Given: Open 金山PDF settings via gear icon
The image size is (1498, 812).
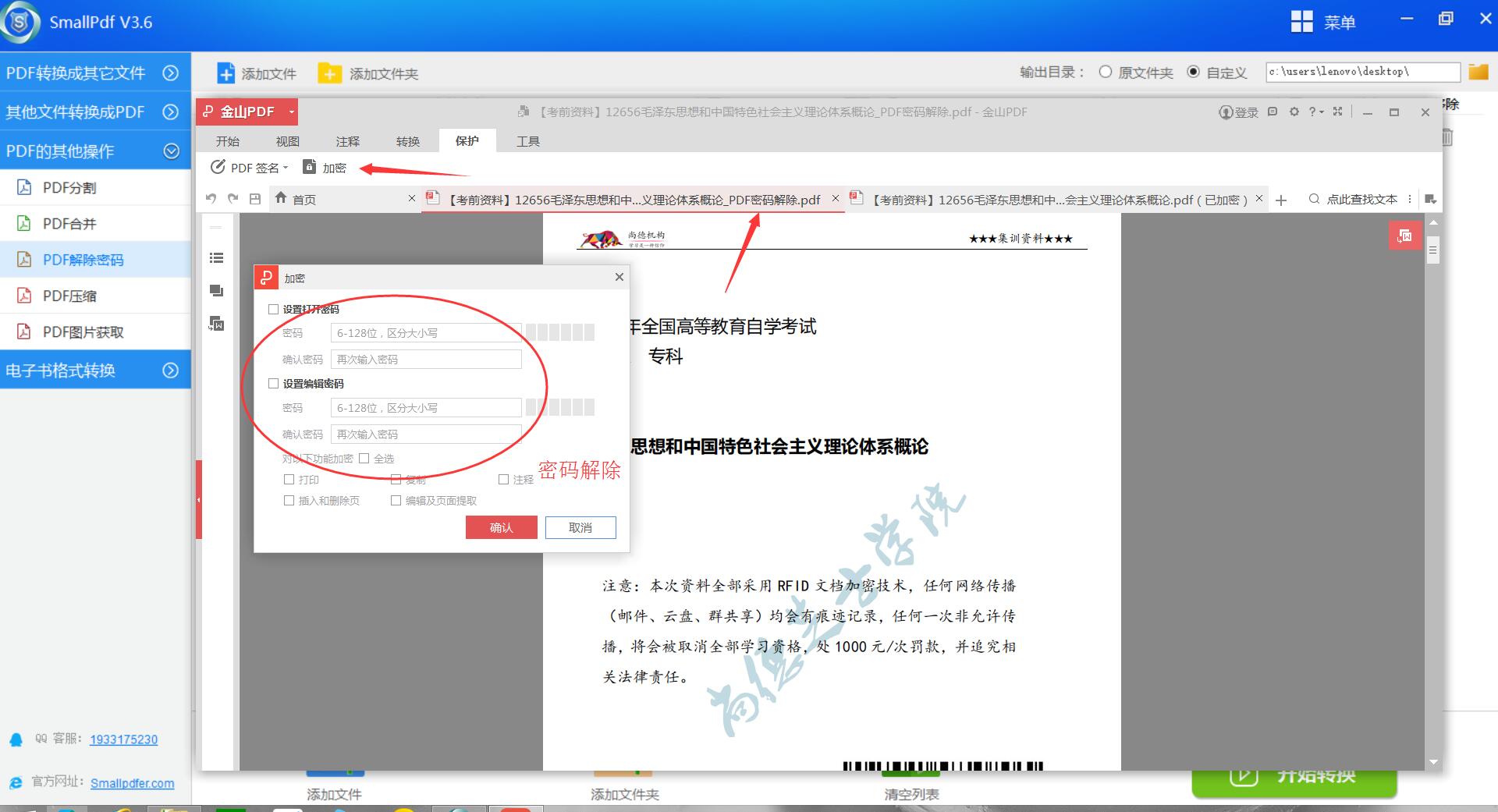Looking at the screenshot, I should (x=1294, y=112).
